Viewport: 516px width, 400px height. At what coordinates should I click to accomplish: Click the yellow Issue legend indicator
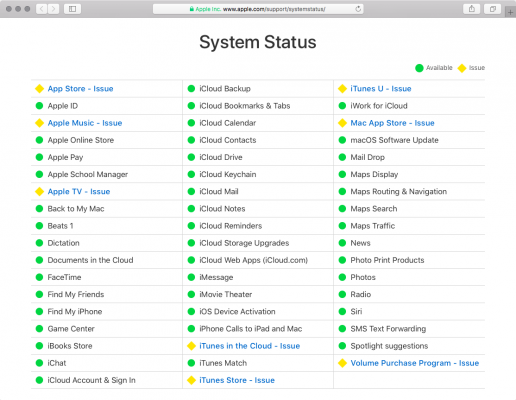462,68
